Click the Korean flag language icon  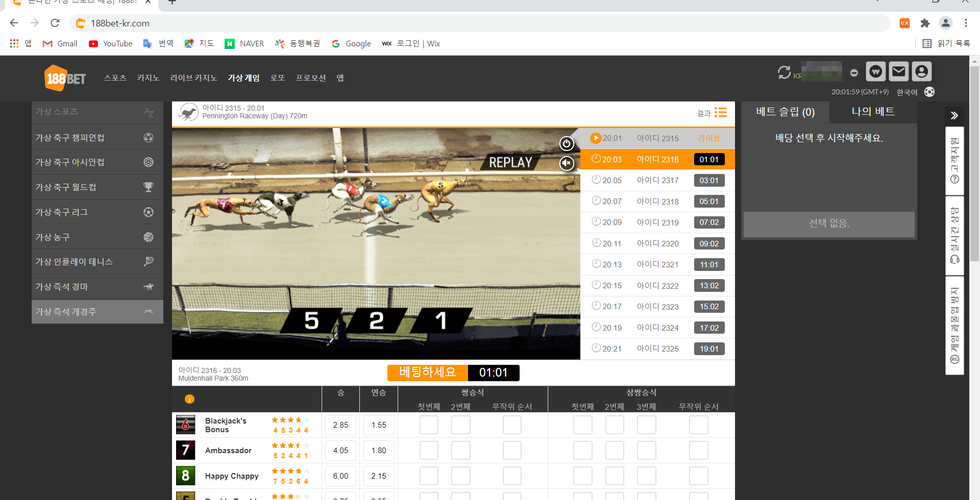pyautogui.click(x=930, y=92)
